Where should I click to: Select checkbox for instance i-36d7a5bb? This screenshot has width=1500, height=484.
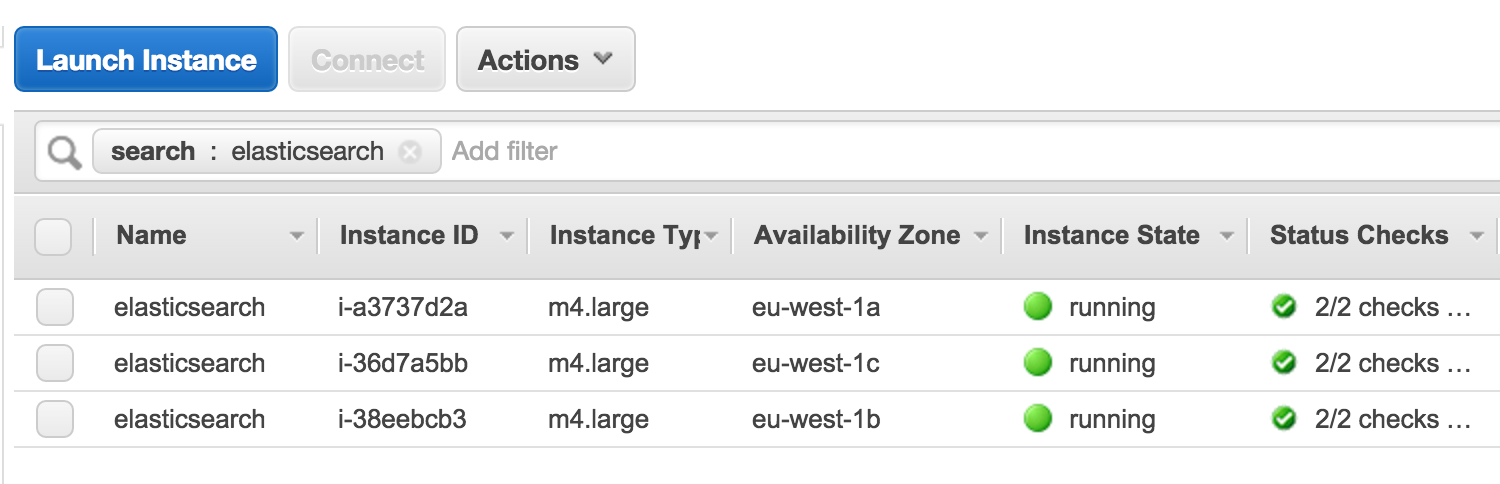tap(55, 363)
